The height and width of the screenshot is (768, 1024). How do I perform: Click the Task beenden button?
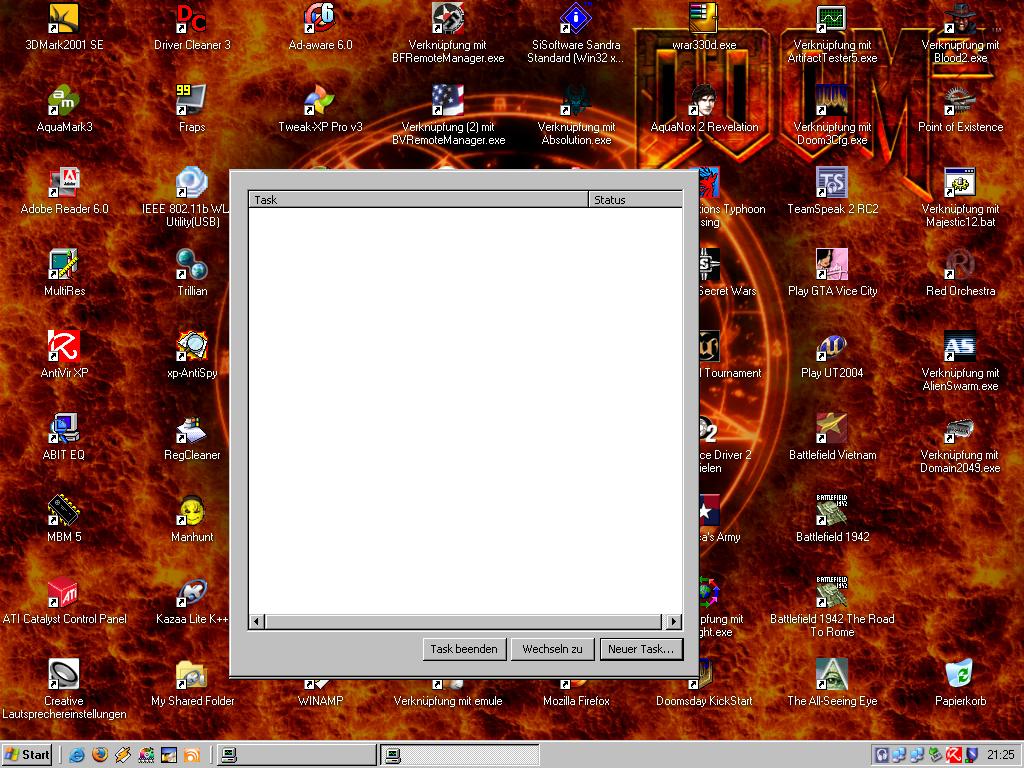pos(464,649)
